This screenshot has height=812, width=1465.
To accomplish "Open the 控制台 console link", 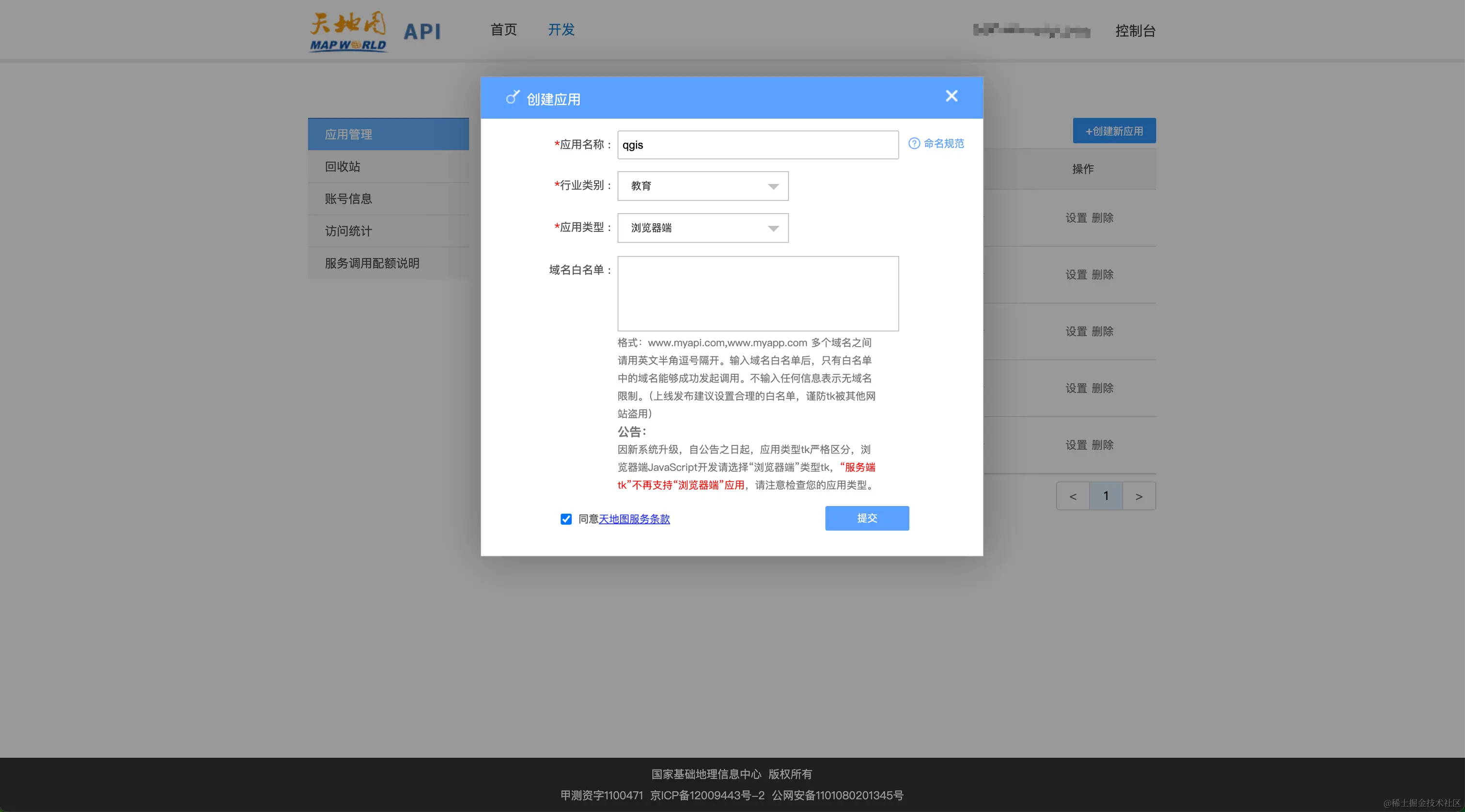I will [x=1136, y=31].
